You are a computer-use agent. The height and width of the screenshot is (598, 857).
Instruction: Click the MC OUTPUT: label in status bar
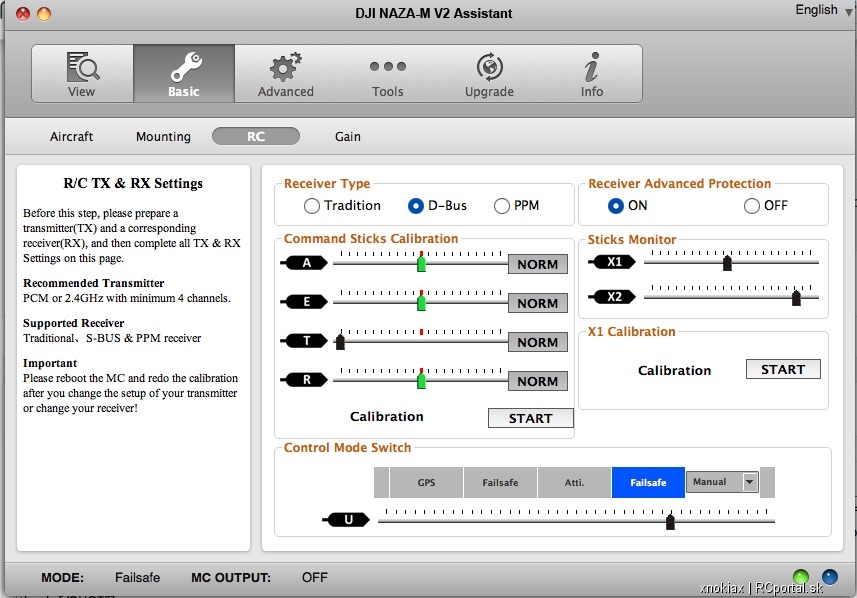click(231, 578)
